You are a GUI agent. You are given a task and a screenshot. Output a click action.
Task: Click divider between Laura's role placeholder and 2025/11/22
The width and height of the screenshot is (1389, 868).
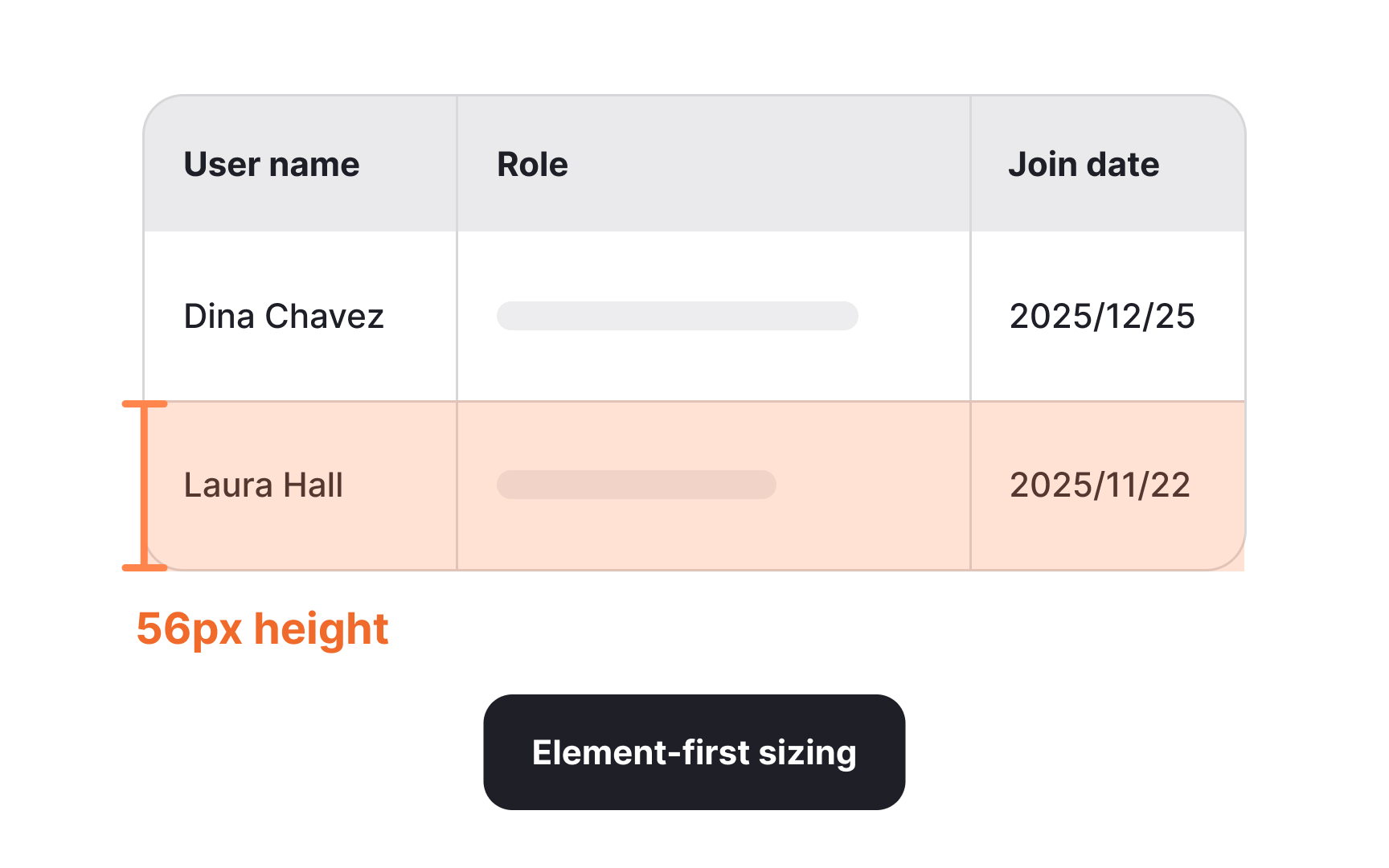pos(970,485)
